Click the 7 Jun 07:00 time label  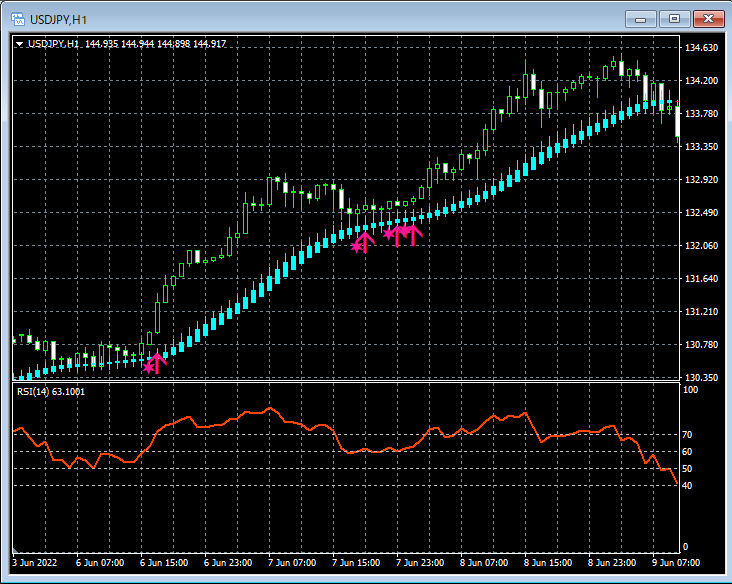tap(292, 563)
